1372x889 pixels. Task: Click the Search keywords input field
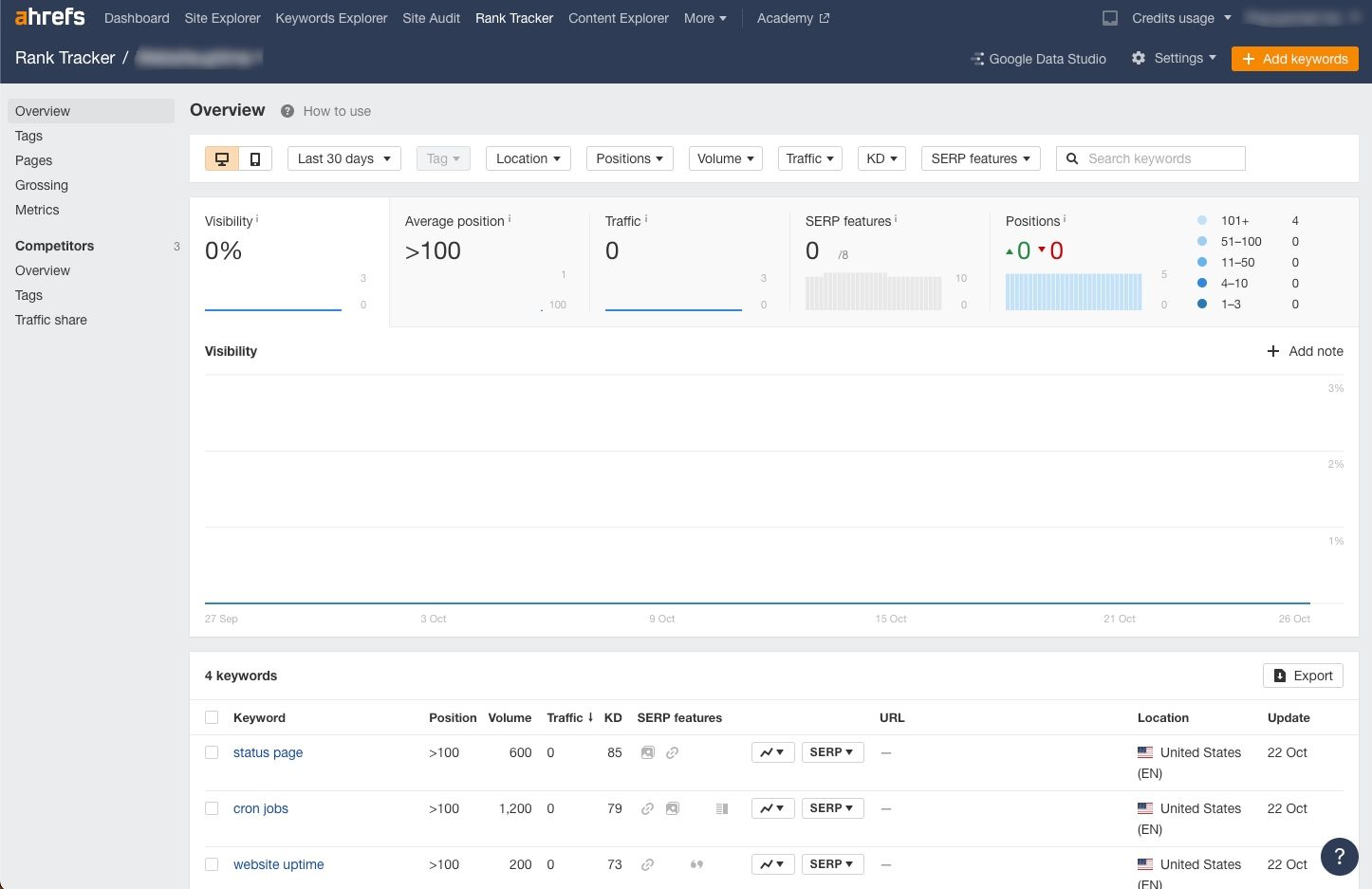pyautogui.click(x=1151, y=158)
